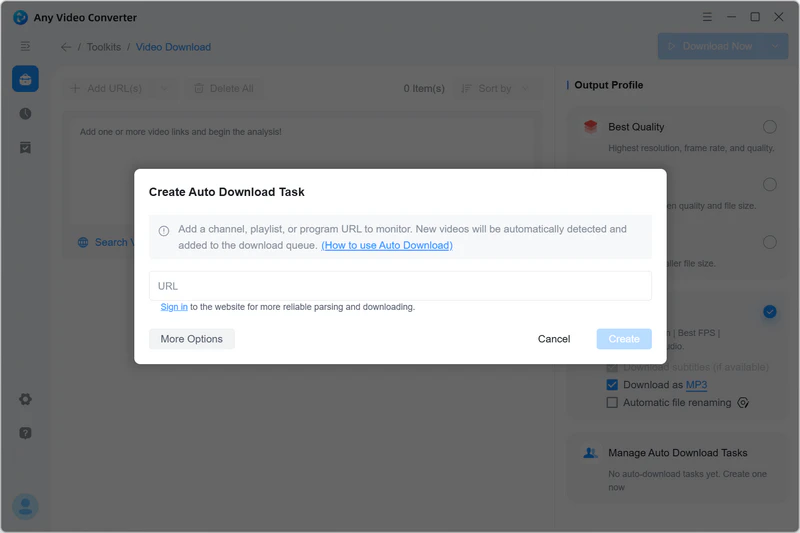The width and height of the screenshot is (800, 533).
Task: Select the radio button for balanced quality and file size
Action: click(769, 184)
